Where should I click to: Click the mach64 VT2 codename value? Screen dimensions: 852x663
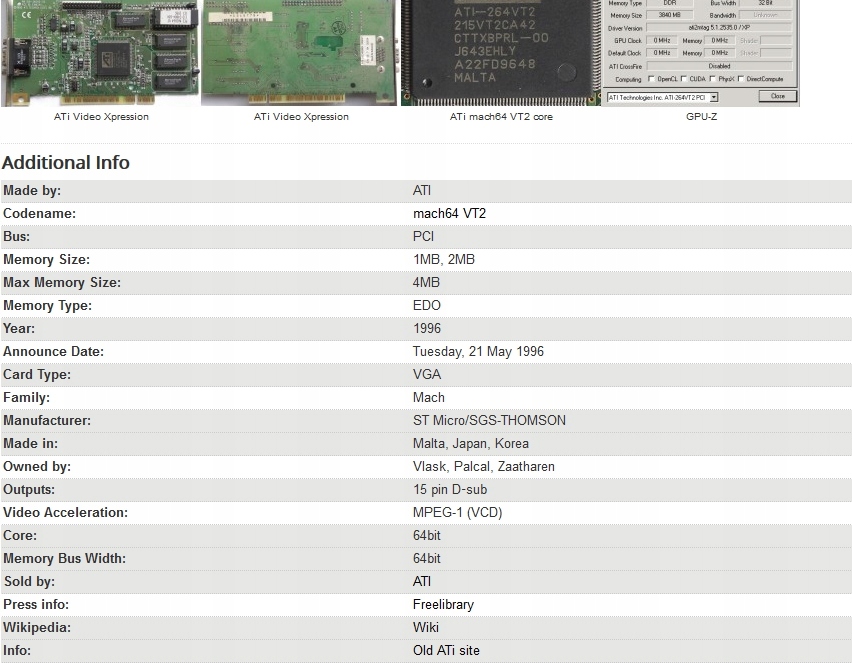click(x=449, y=214)
